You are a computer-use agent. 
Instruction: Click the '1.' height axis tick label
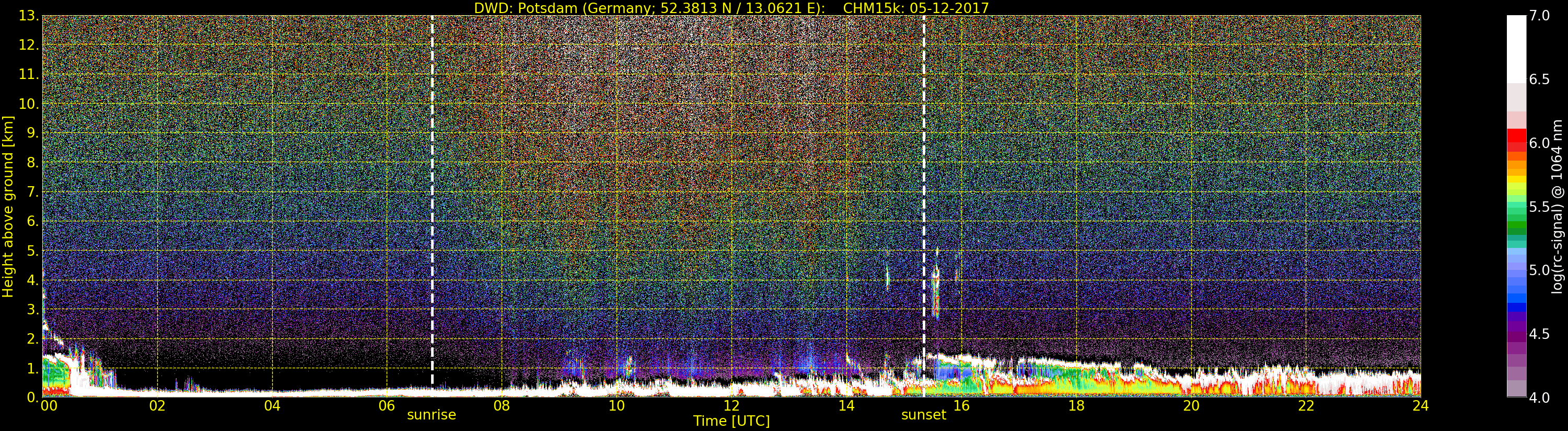32,368
